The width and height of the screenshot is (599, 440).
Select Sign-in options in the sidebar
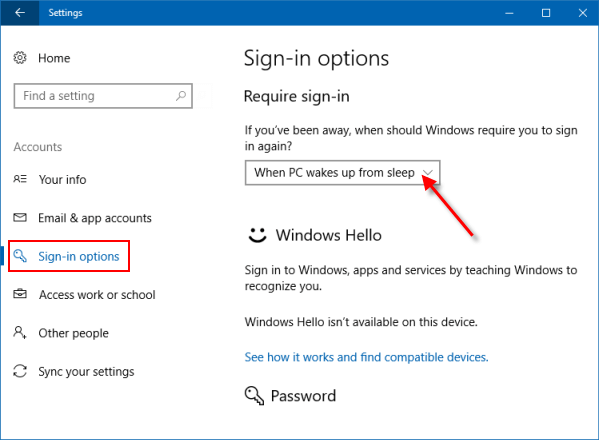[79, 256]
